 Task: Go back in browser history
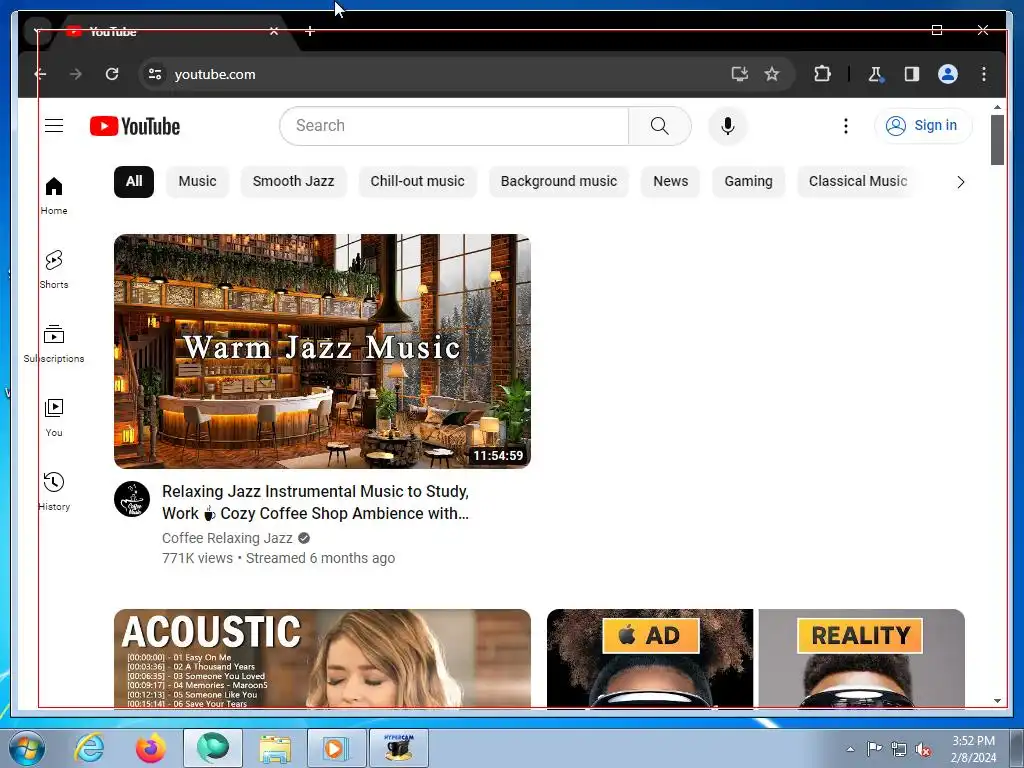pos(40,74)
